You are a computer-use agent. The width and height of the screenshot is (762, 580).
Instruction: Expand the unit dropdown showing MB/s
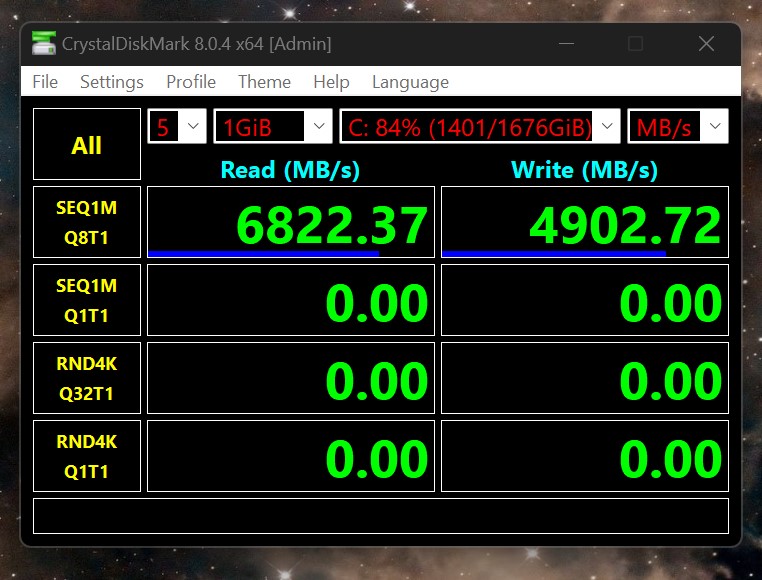678,126
